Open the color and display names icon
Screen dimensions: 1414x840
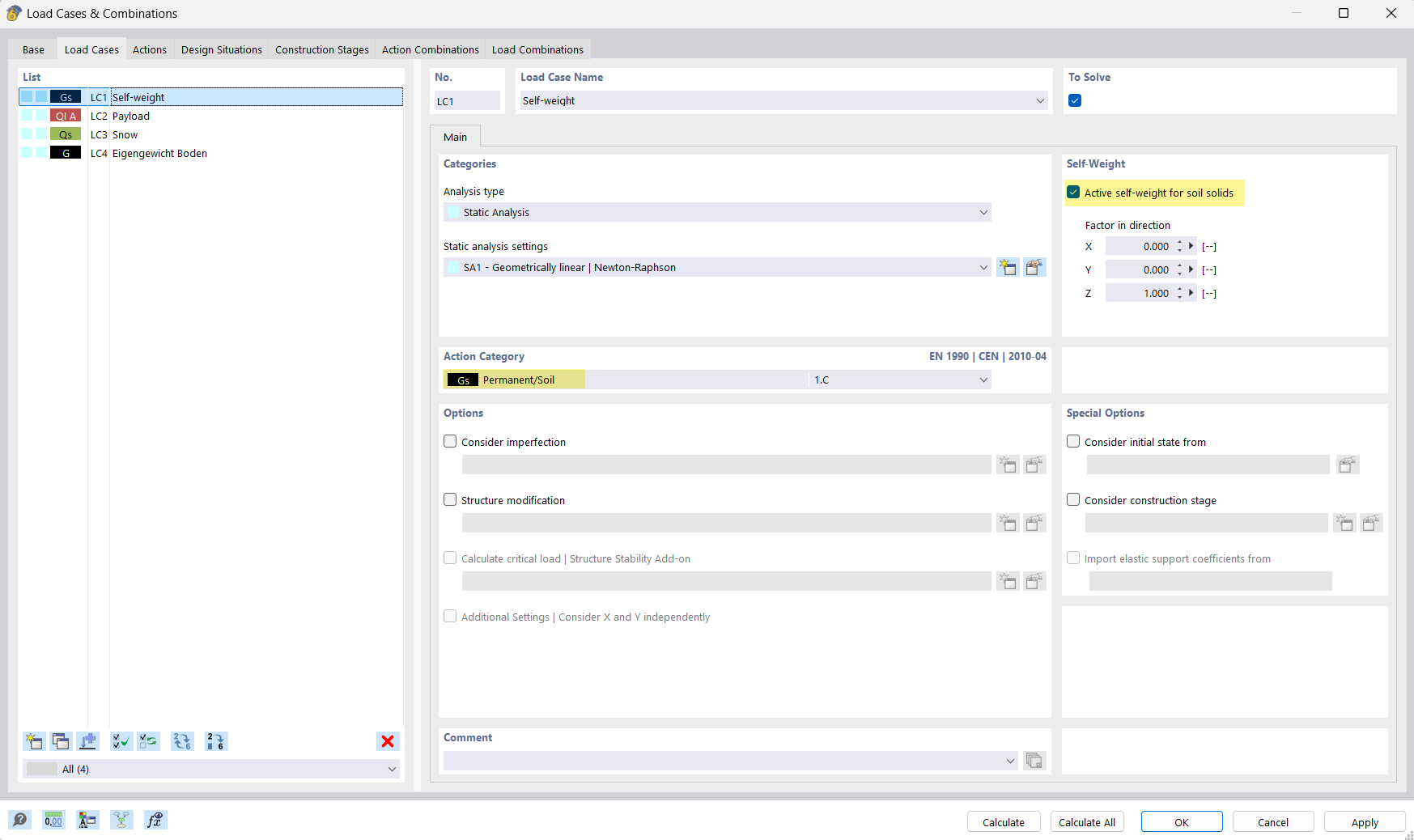[87, 820]
